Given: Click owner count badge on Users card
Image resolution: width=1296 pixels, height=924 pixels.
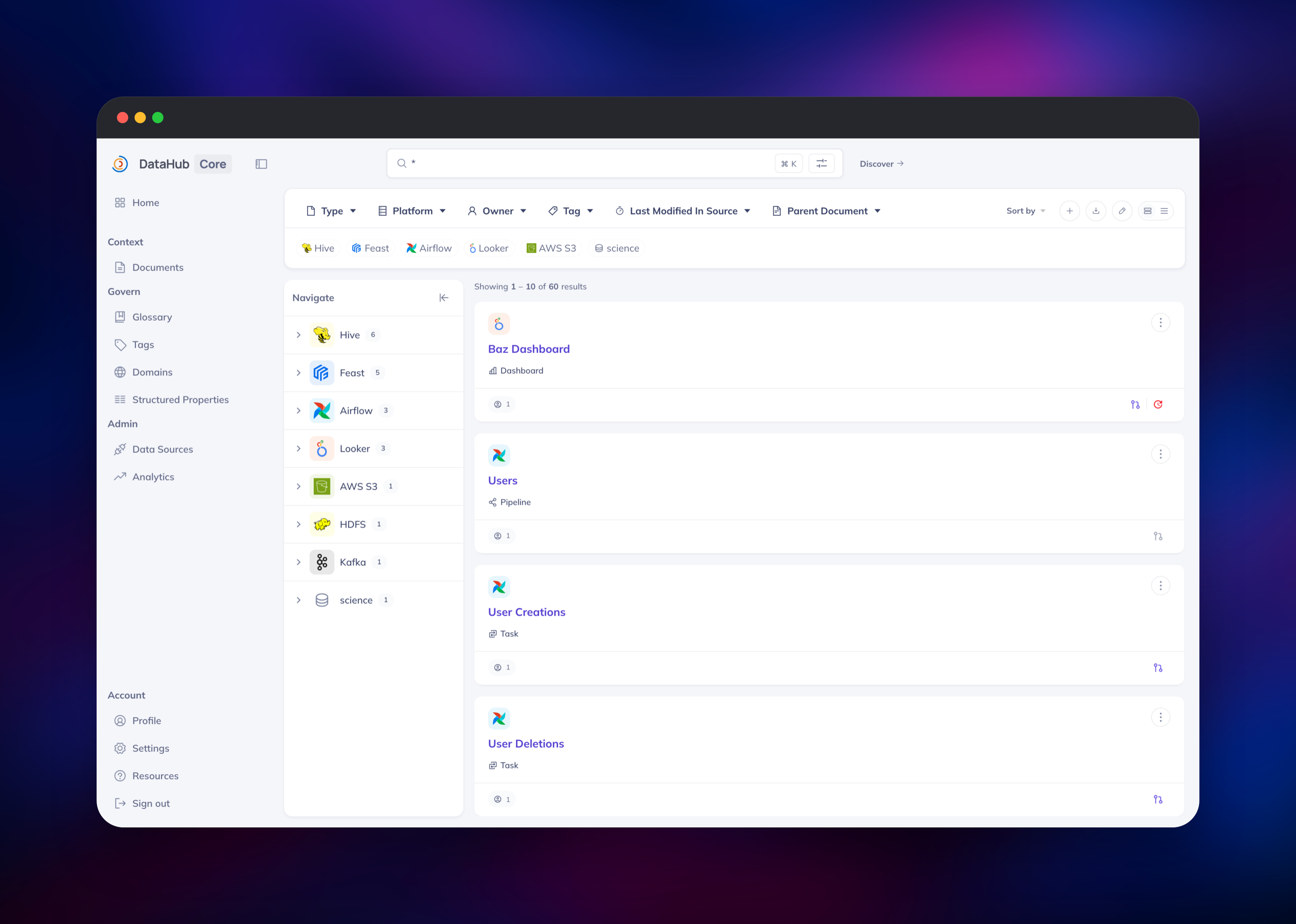Looking at the screenshot, I should click(502, 536).
